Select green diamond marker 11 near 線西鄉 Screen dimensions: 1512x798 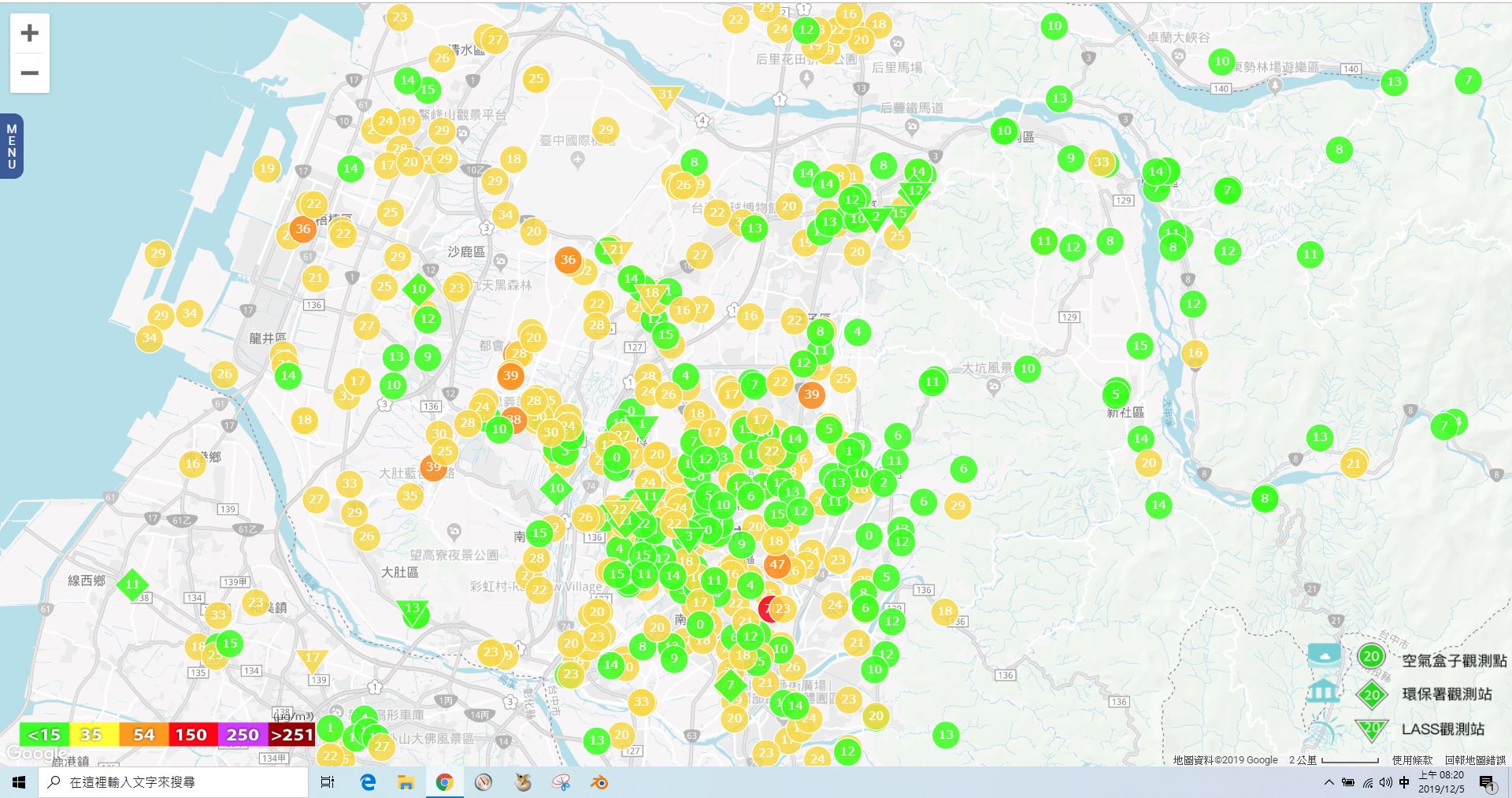coord(132,585)
